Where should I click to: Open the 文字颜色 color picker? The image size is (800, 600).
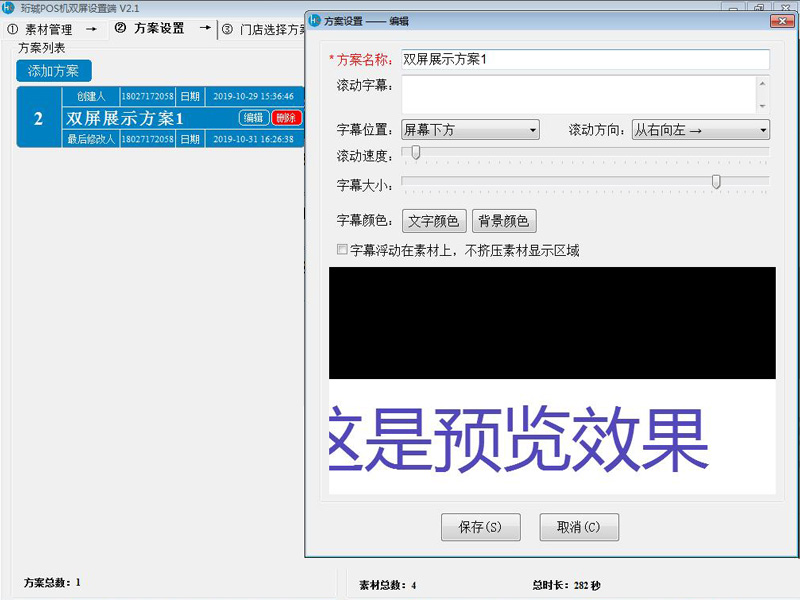(x=434, y=221)
